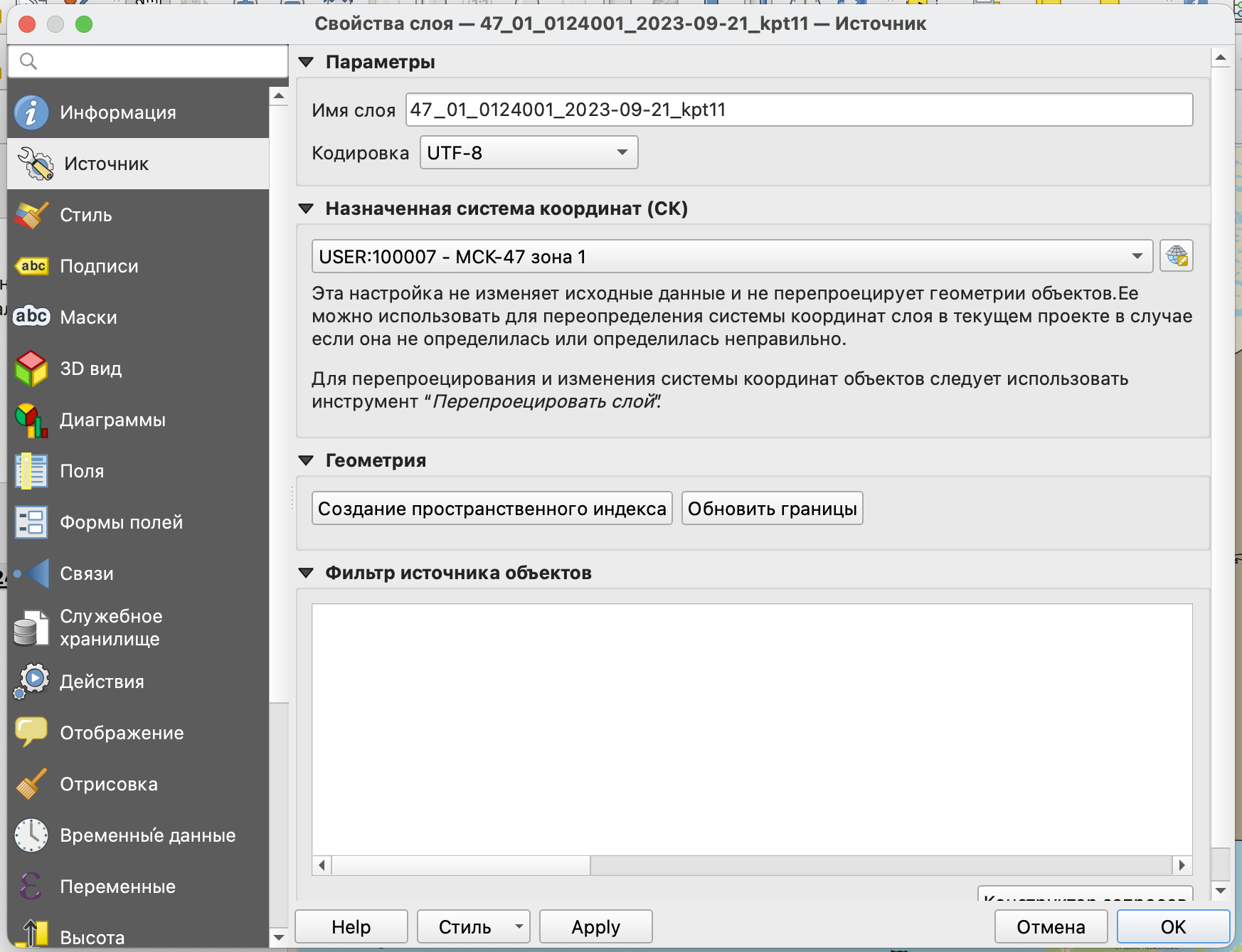Image resolution: width=1242 pixels, height=952 pixels.
Task: Open the Кодировка UTF-8 dropdown
Action: tap(529, 153)
